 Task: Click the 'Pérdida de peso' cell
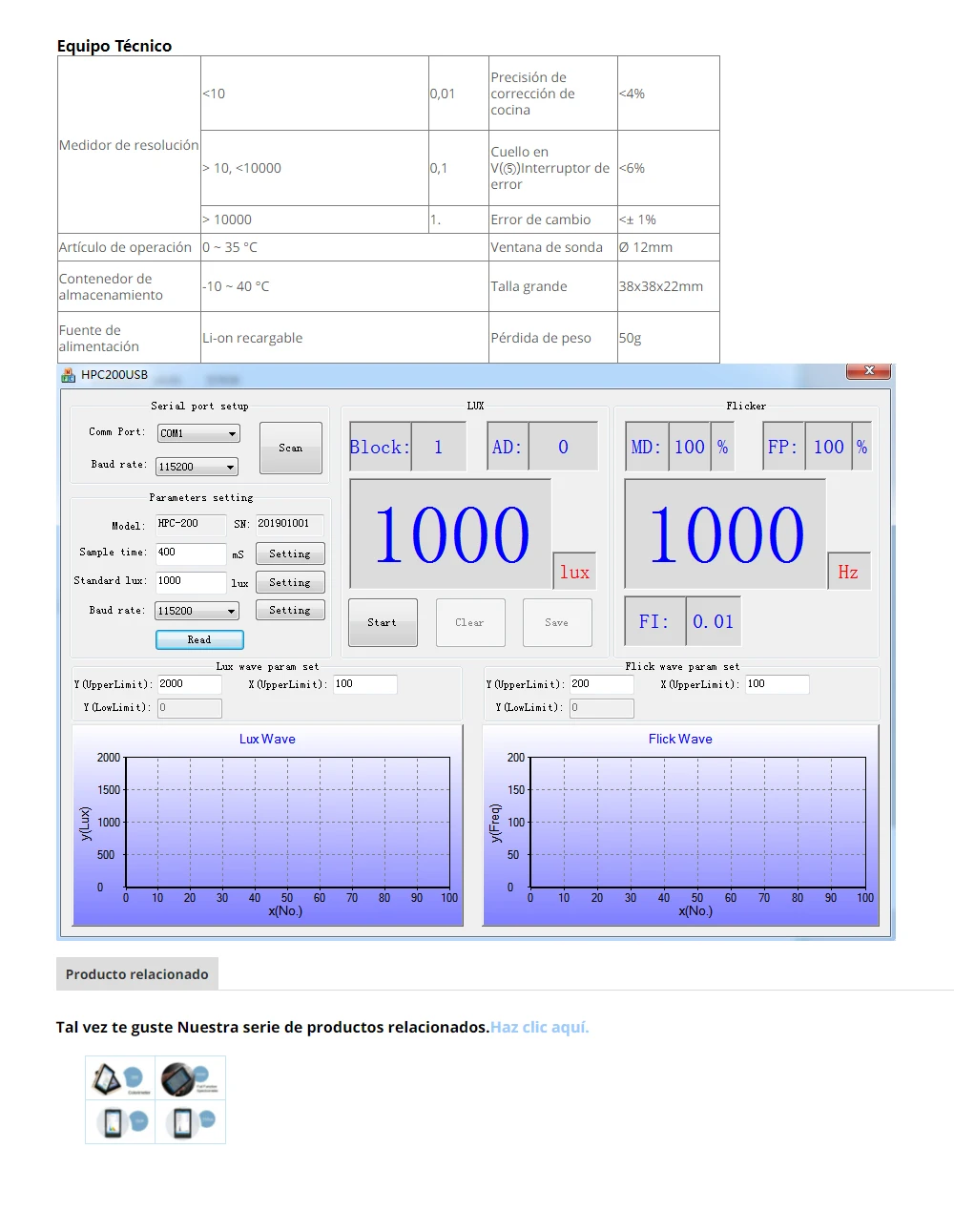[x=553, y=338]
